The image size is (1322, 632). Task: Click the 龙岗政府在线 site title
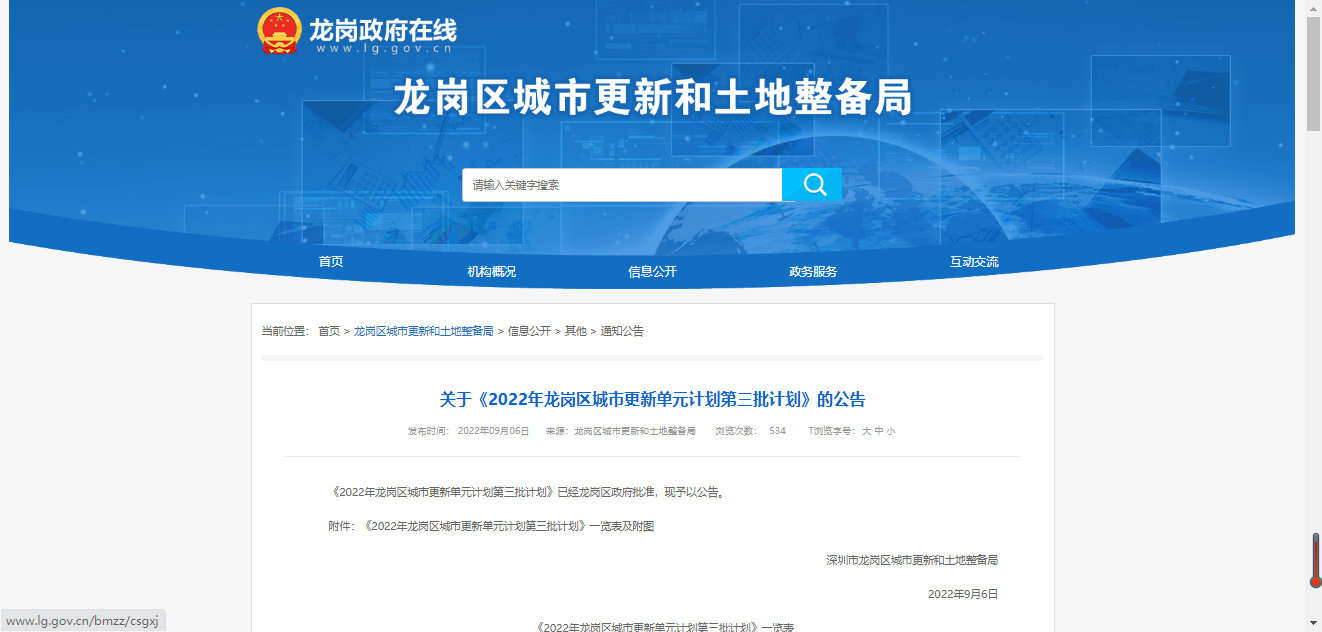(x=382, y=29)
